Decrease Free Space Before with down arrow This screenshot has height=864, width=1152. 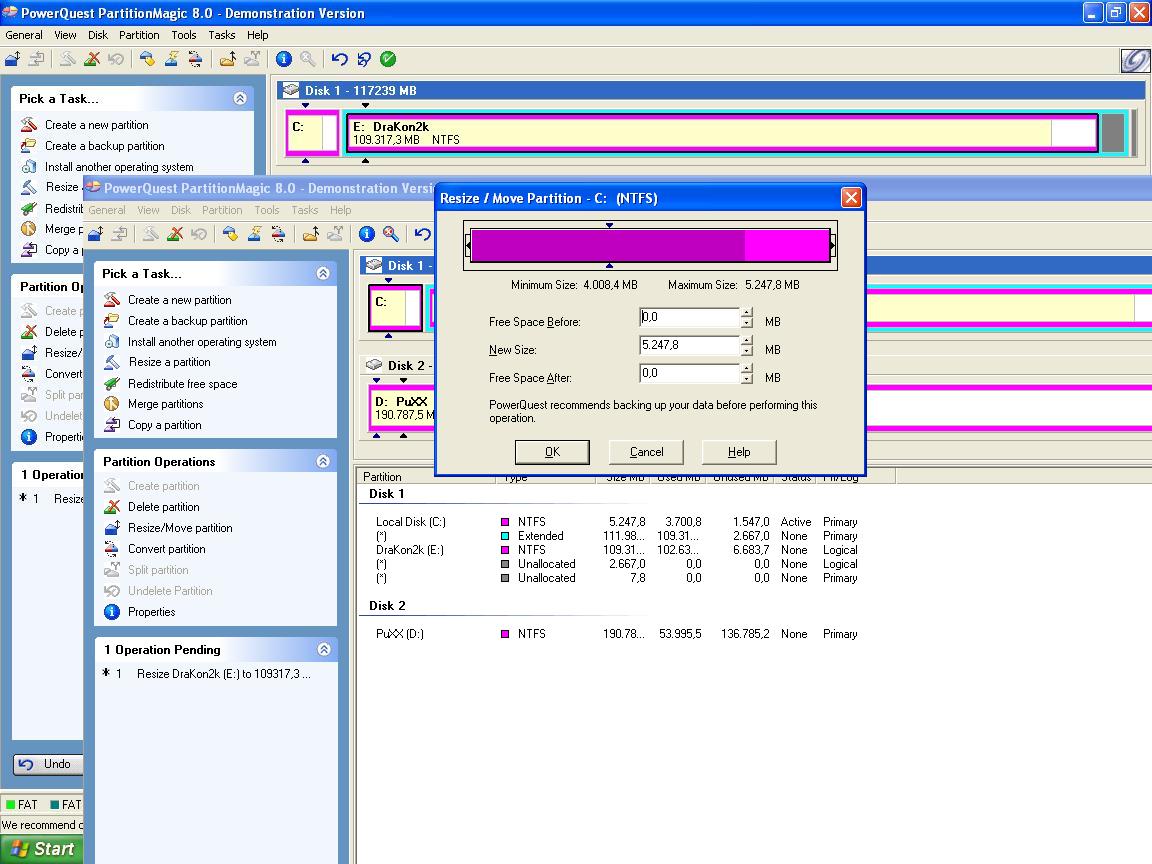coord(746,323)
